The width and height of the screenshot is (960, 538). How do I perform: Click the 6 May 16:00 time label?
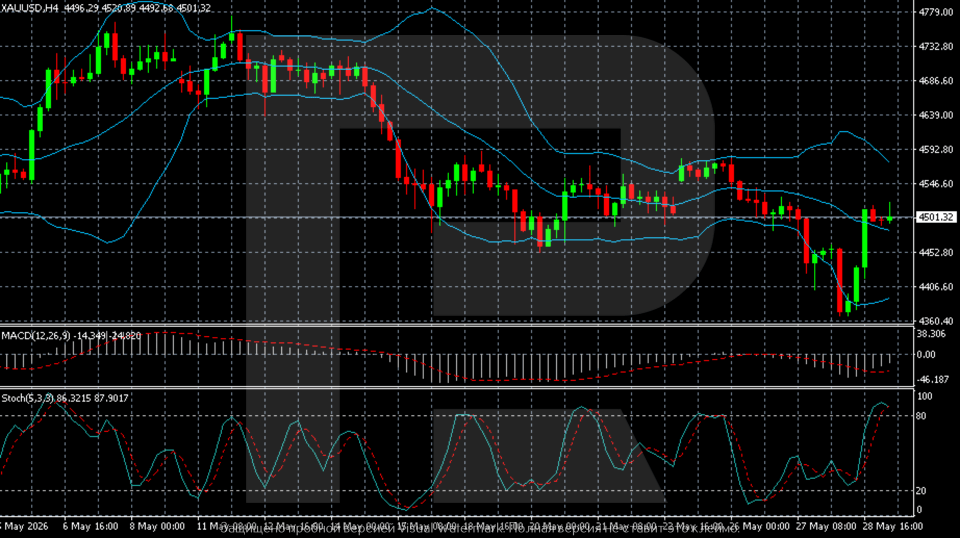(90, 526)
